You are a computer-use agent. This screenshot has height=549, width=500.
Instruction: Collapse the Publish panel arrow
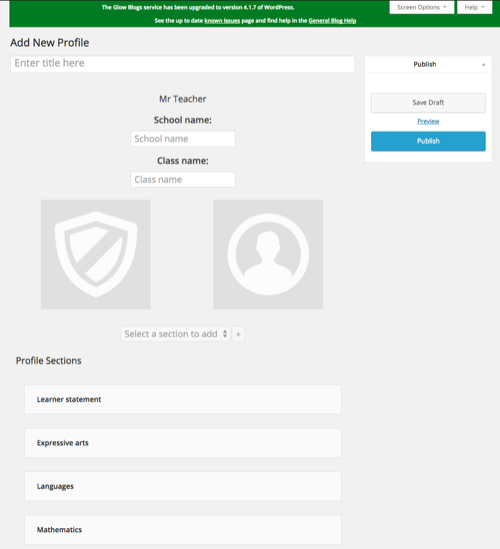(x=484, y=64)
